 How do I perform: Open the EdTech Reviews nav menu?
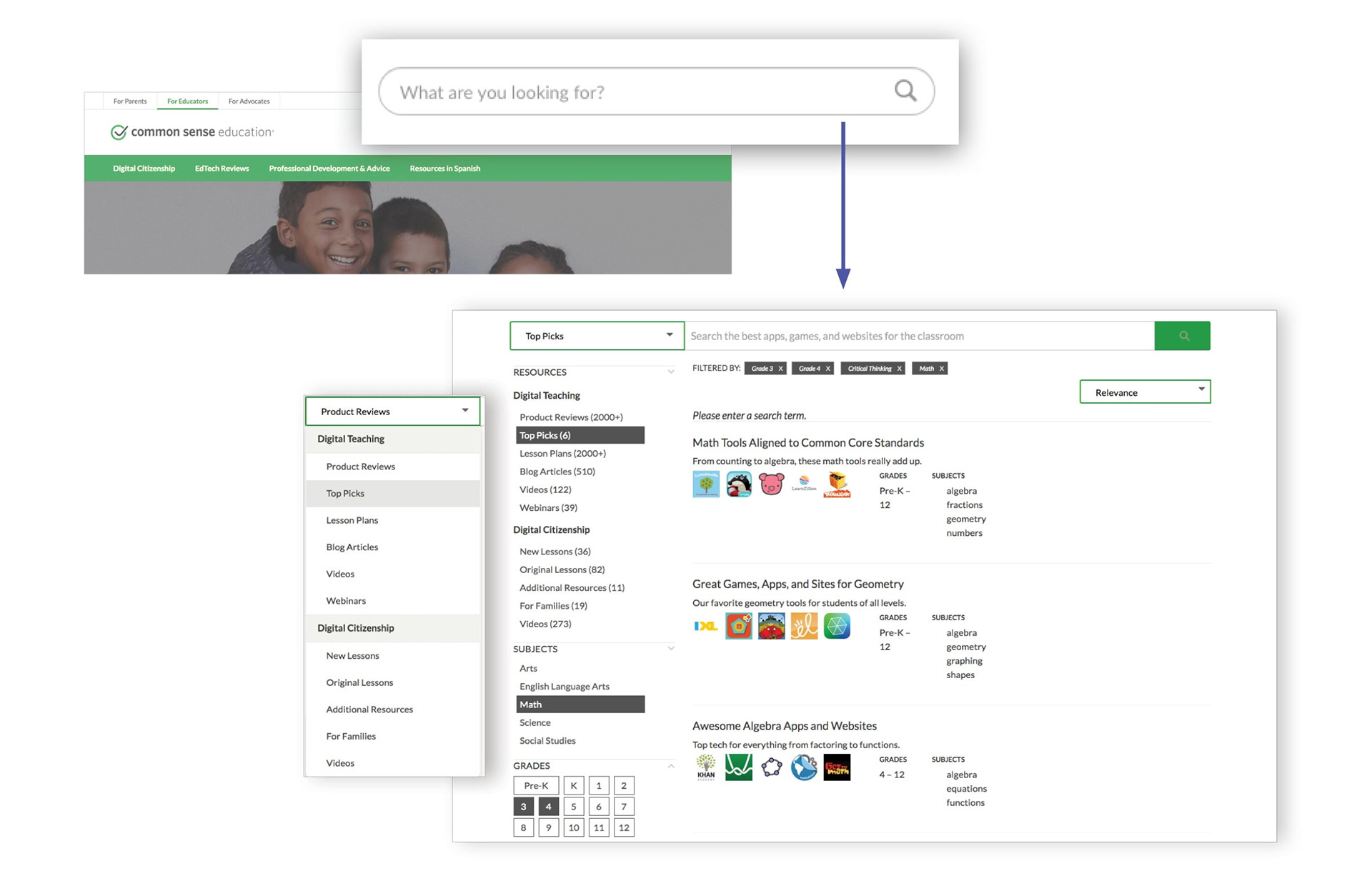click(x=222, y=169)
